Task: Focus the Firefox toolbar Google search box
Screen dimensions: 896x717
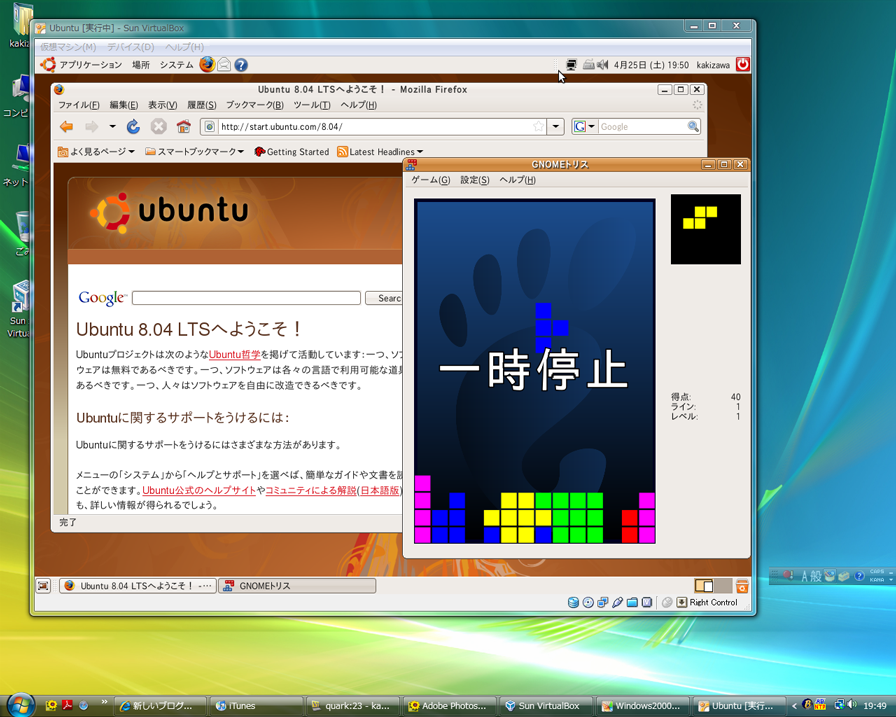Action: pos(642,126)
